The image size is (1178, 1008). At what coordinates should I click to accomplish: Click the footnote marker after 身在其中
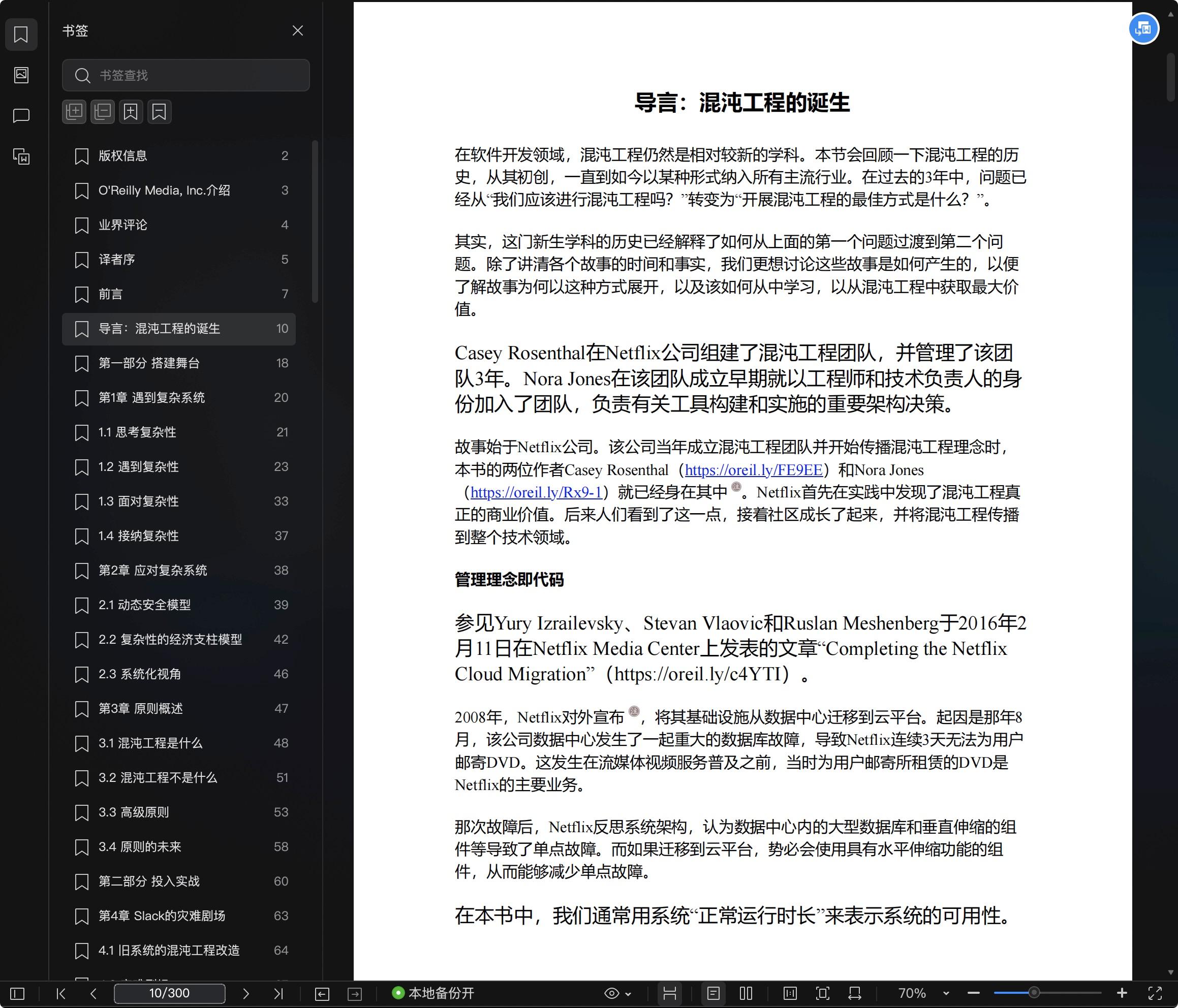pyautogui.click(x=736, y=487)
